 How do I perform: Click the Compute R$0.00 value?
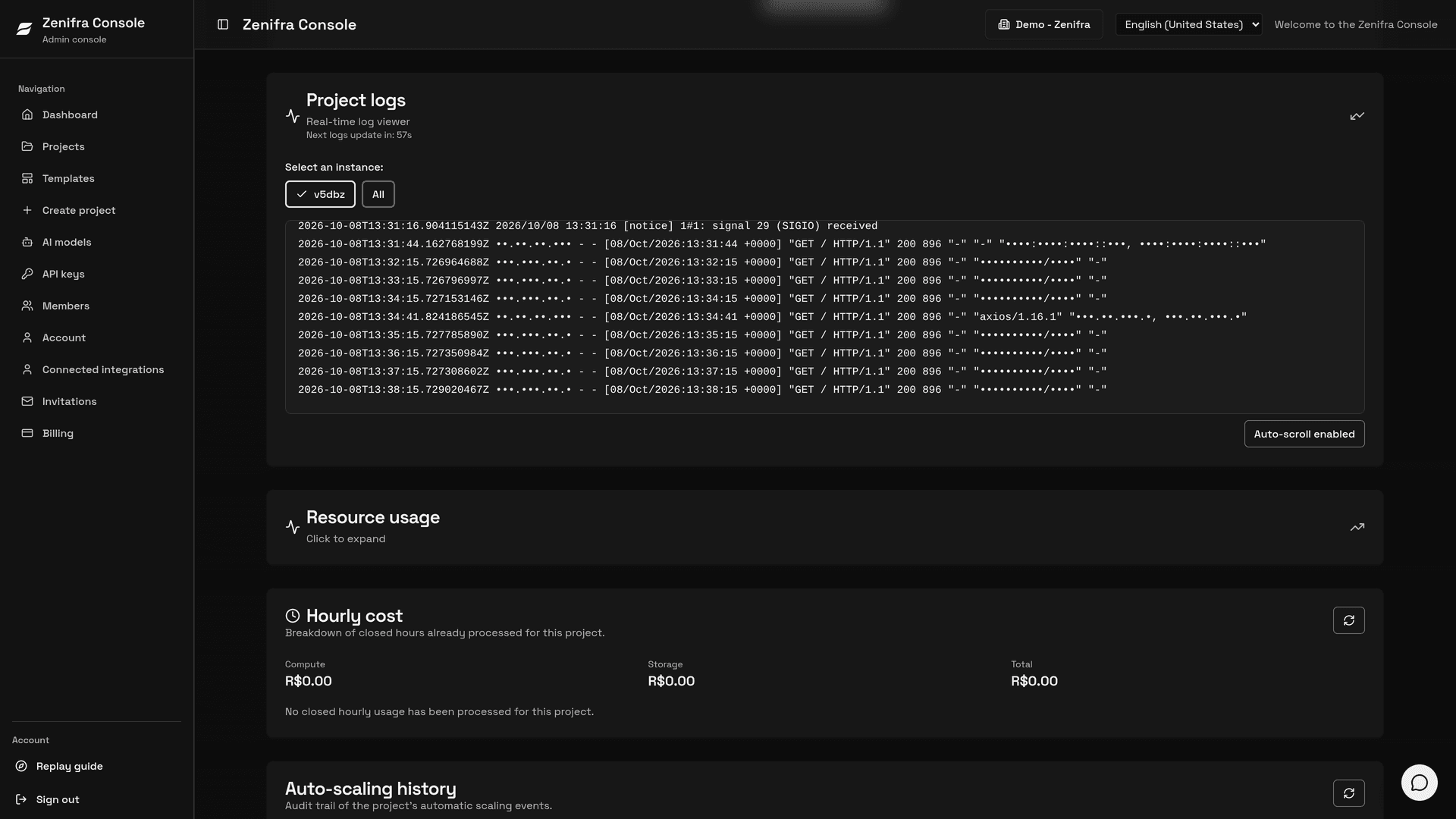coord(308,681)
